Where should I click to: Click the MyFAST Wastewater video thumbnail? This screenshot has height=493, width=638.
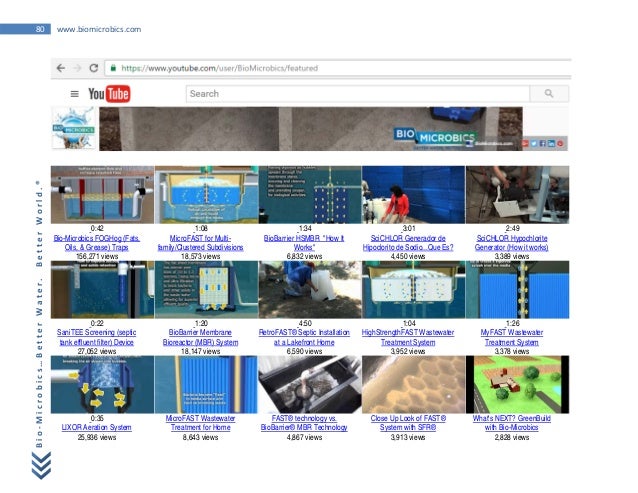[518, 290]
